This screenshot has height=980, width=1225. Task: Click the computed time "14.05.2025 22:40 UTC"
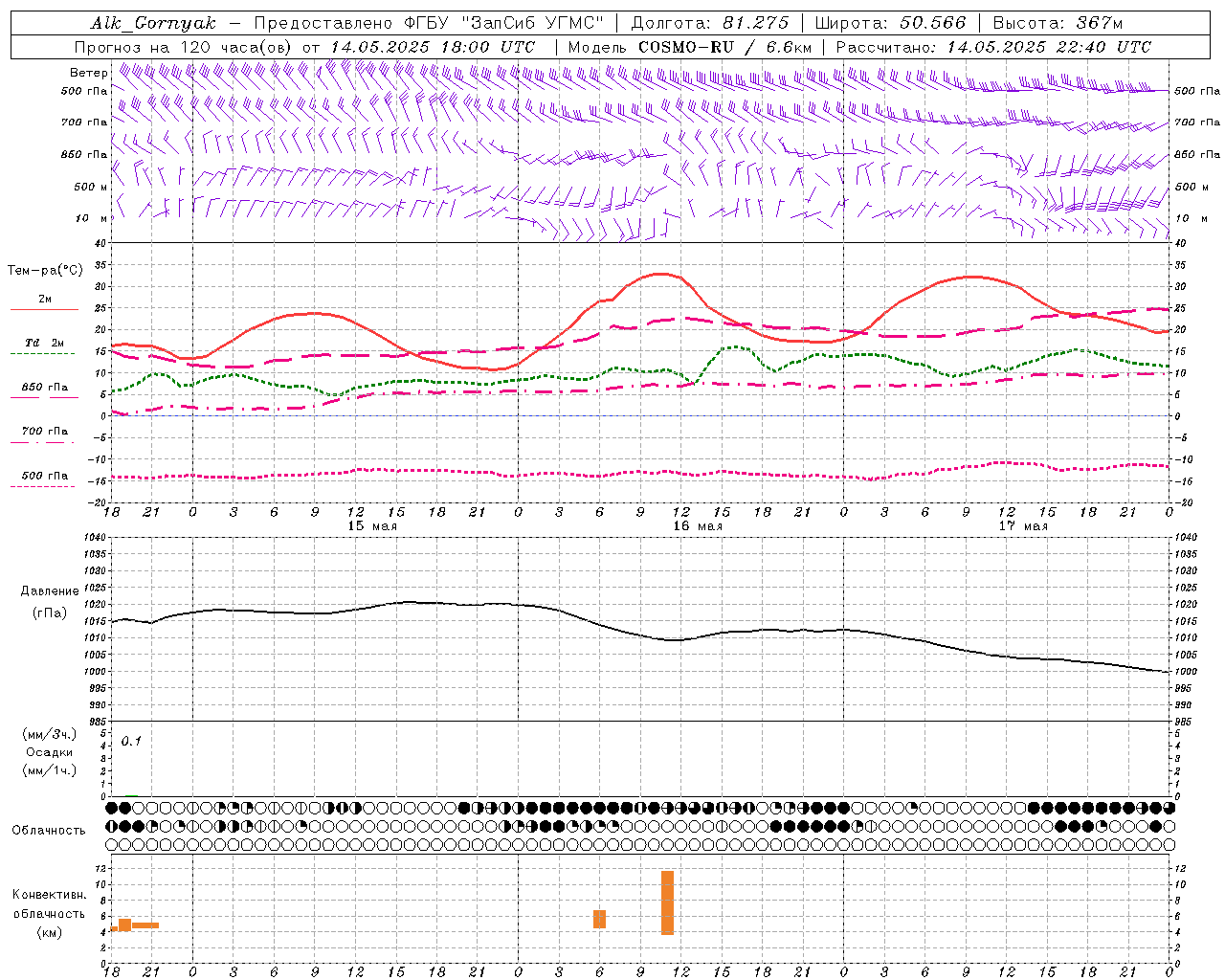pos(1049,47)
